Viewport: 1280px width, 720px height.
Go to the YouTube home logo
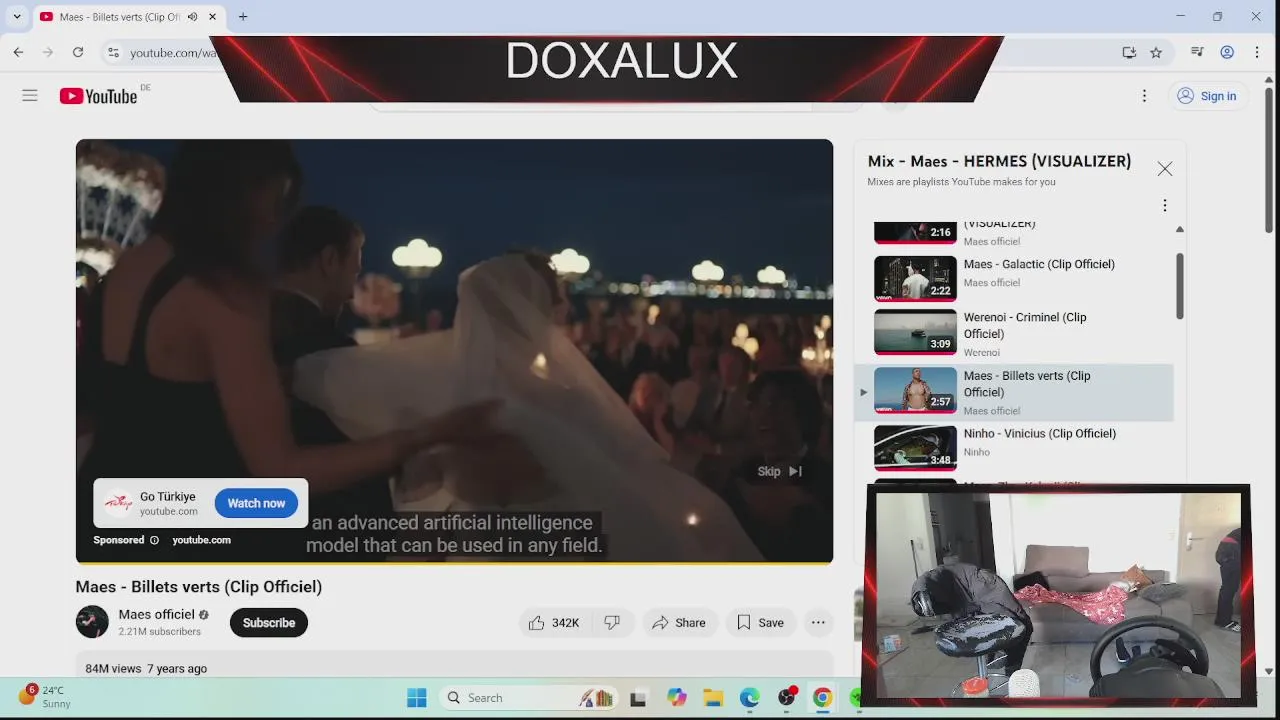coord(98,96)
